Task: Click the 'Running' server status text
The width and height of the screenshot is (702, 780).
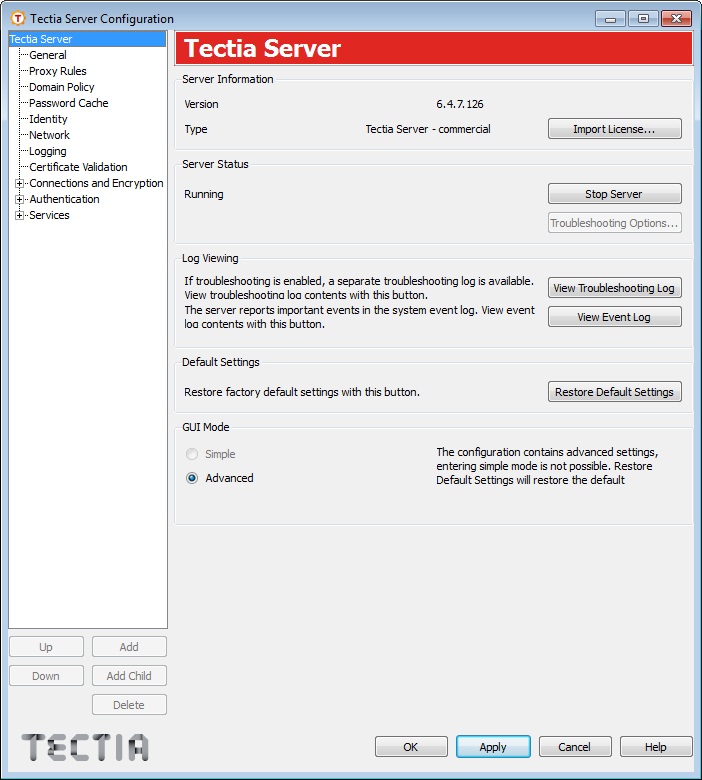Action: (x=203, y=194)
